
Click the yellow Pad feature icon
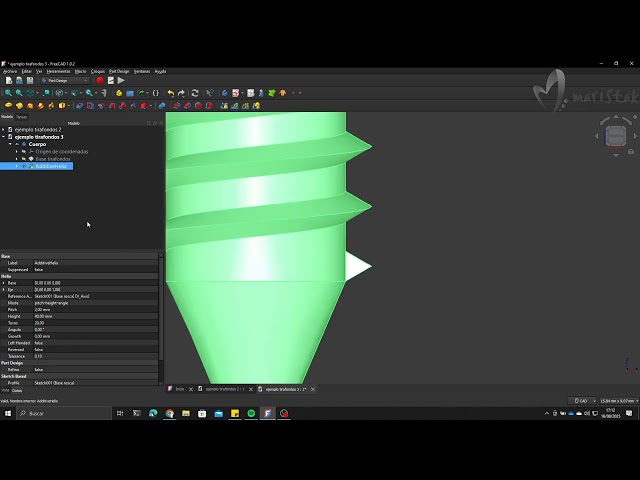8,106
